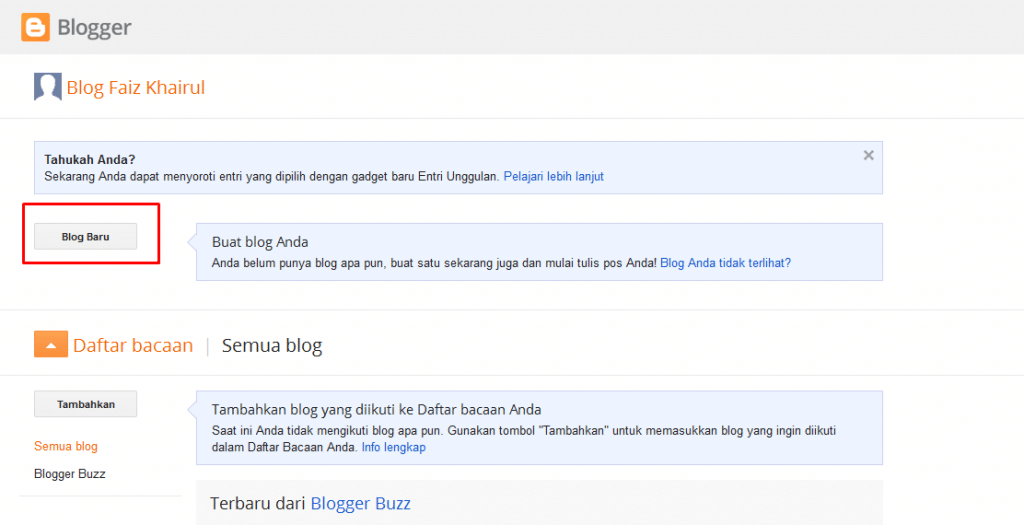Dismiss the Tahukah Anda notice with X
The height and width of the screenshot is (525, 1024).
868,155
